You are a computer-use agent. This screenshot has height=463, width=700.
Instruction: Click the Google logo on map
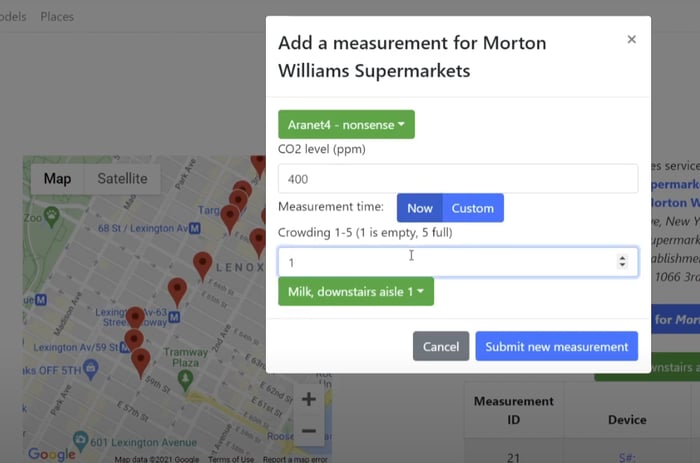click(52, 454)
